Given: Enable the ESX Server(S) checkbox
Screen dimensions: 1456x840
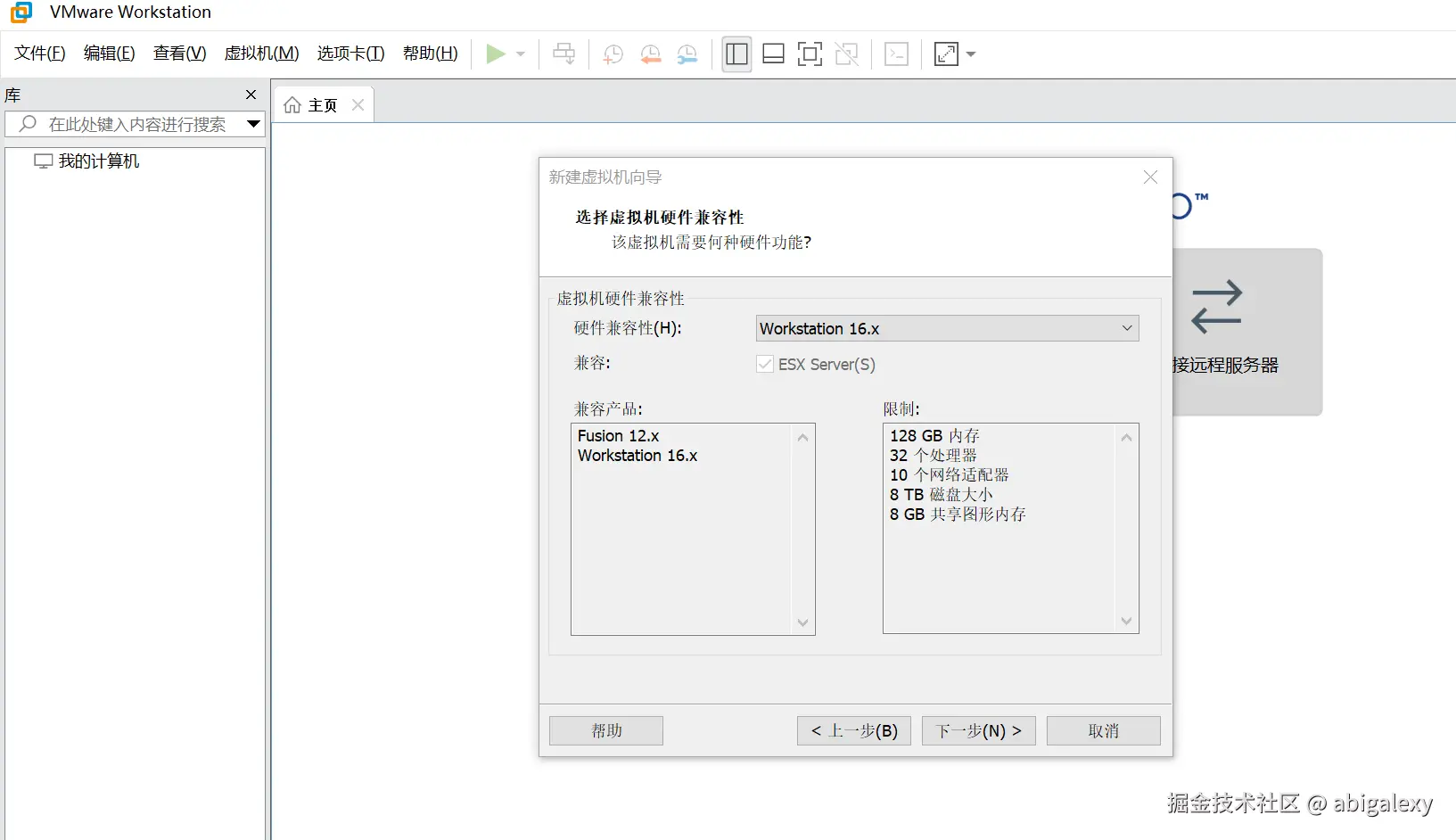Looking at the screenshot, I should [764, 364].
